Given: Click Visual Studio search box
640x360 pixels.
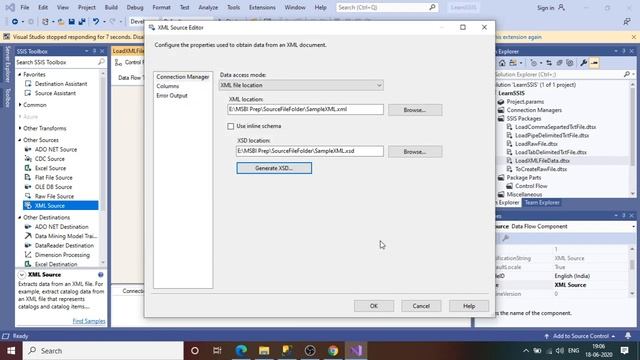Looking at the screenshot, I should pyautogui.click(x=387, y=7).
